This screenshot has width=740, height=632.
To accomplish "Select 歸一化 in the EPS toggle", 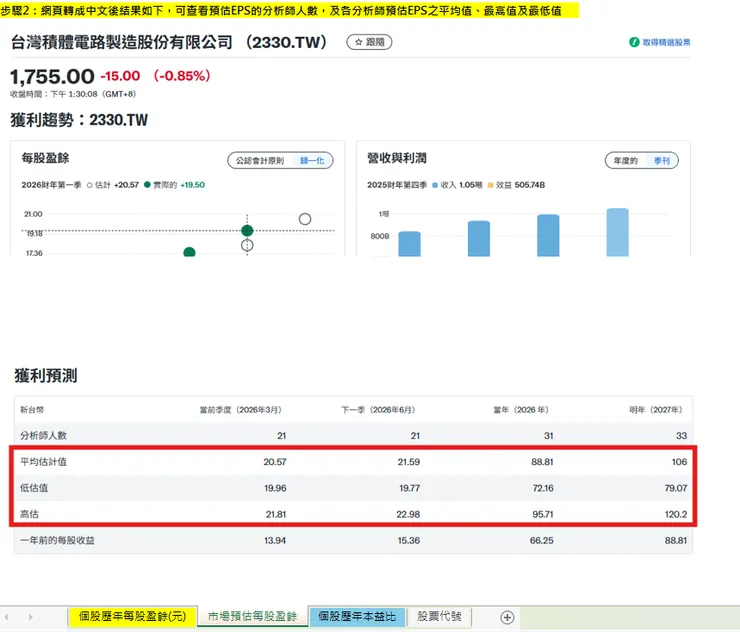I will point(312,160).
